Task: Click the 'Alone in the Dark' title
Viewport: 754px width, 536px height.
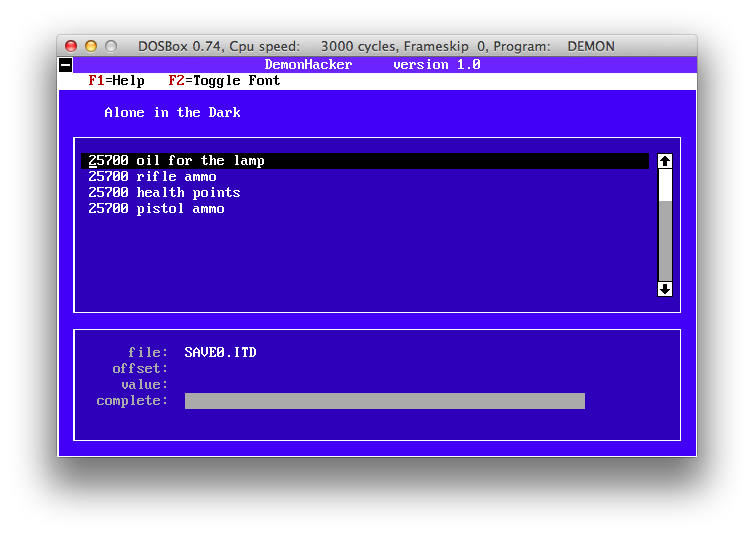Action: [x=172, y=112]
